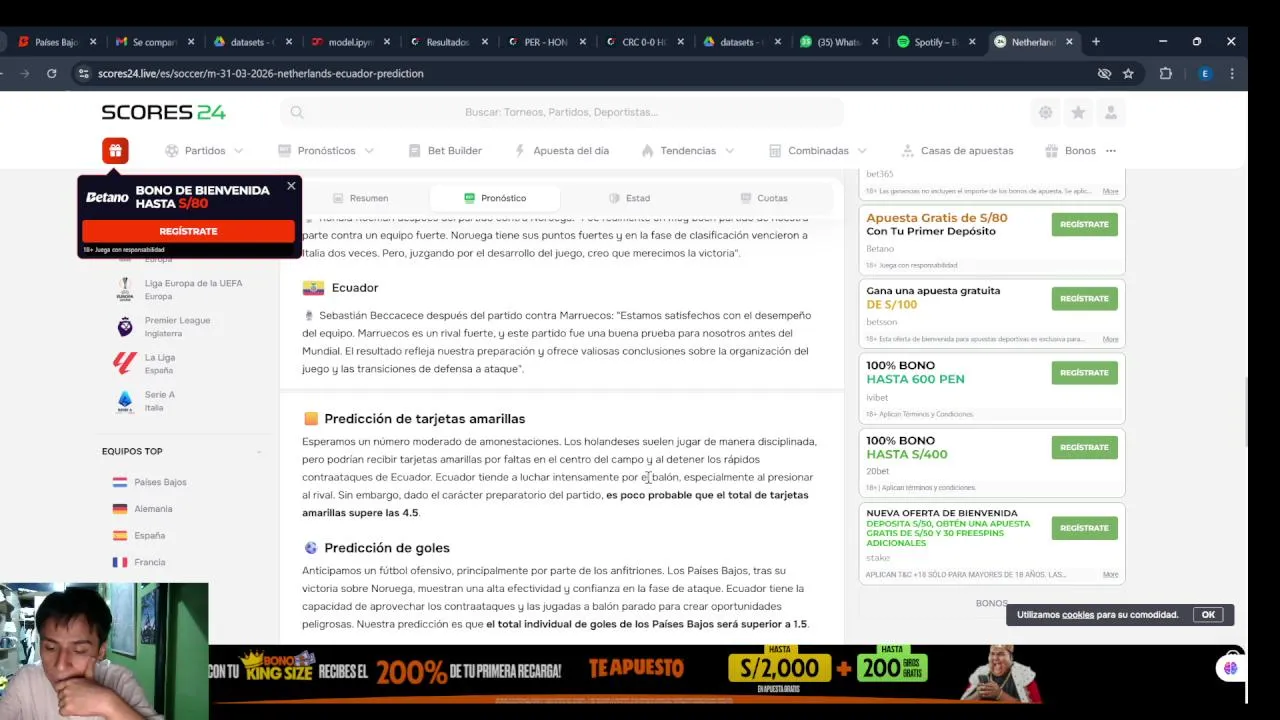Image resolution: width=1280 pixels, height=720 pixels.
Task: Click the 200% King Size bonus banner
Action: [x=628, y=673]
